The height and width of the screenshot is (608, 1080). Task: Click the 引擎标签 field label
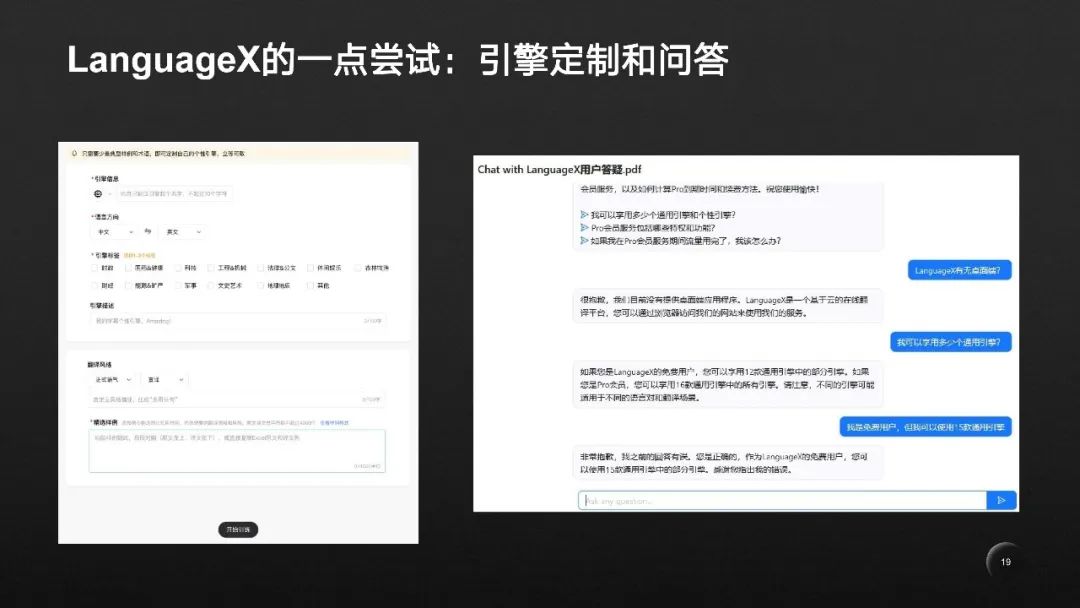tap(105, 255)
